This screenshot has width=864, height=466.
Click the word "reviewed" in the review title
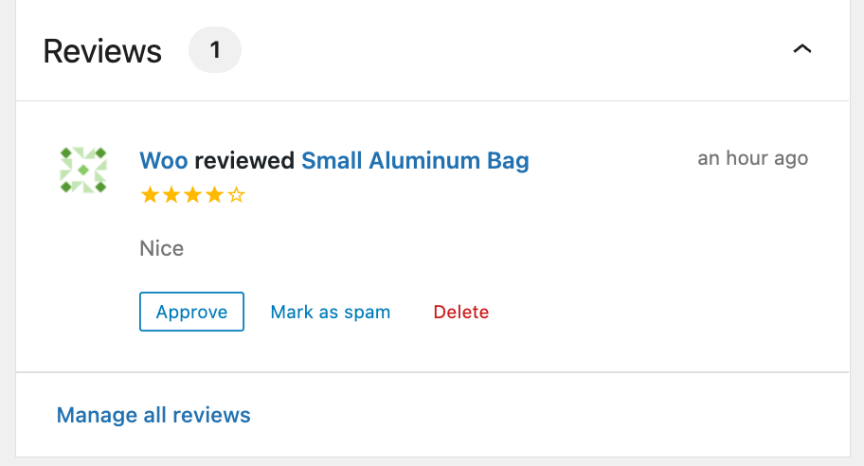pos(244,160)
